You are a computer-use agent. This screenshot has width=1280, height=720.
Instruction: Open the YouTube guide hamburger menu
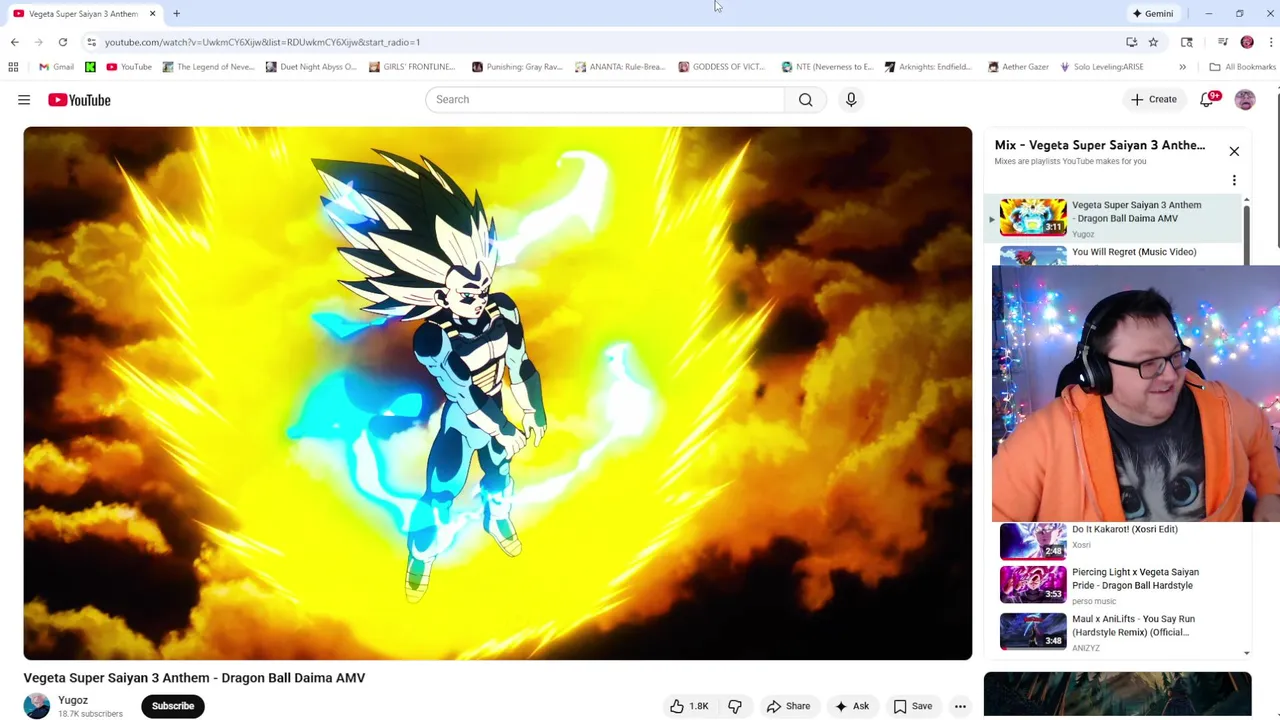[24, 100]
